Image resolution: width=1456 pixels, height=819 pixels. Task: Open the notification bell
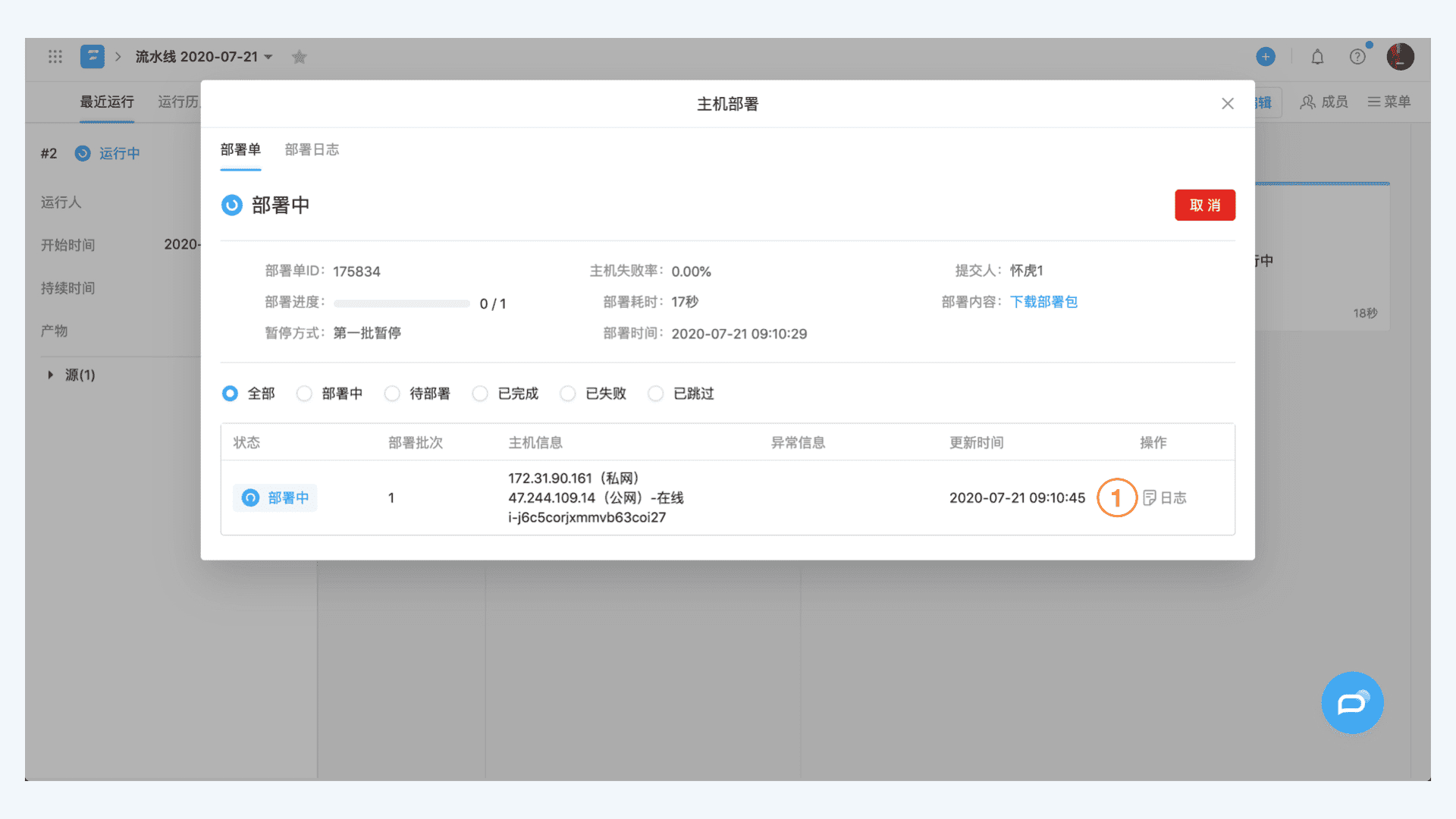(1317, 57)
